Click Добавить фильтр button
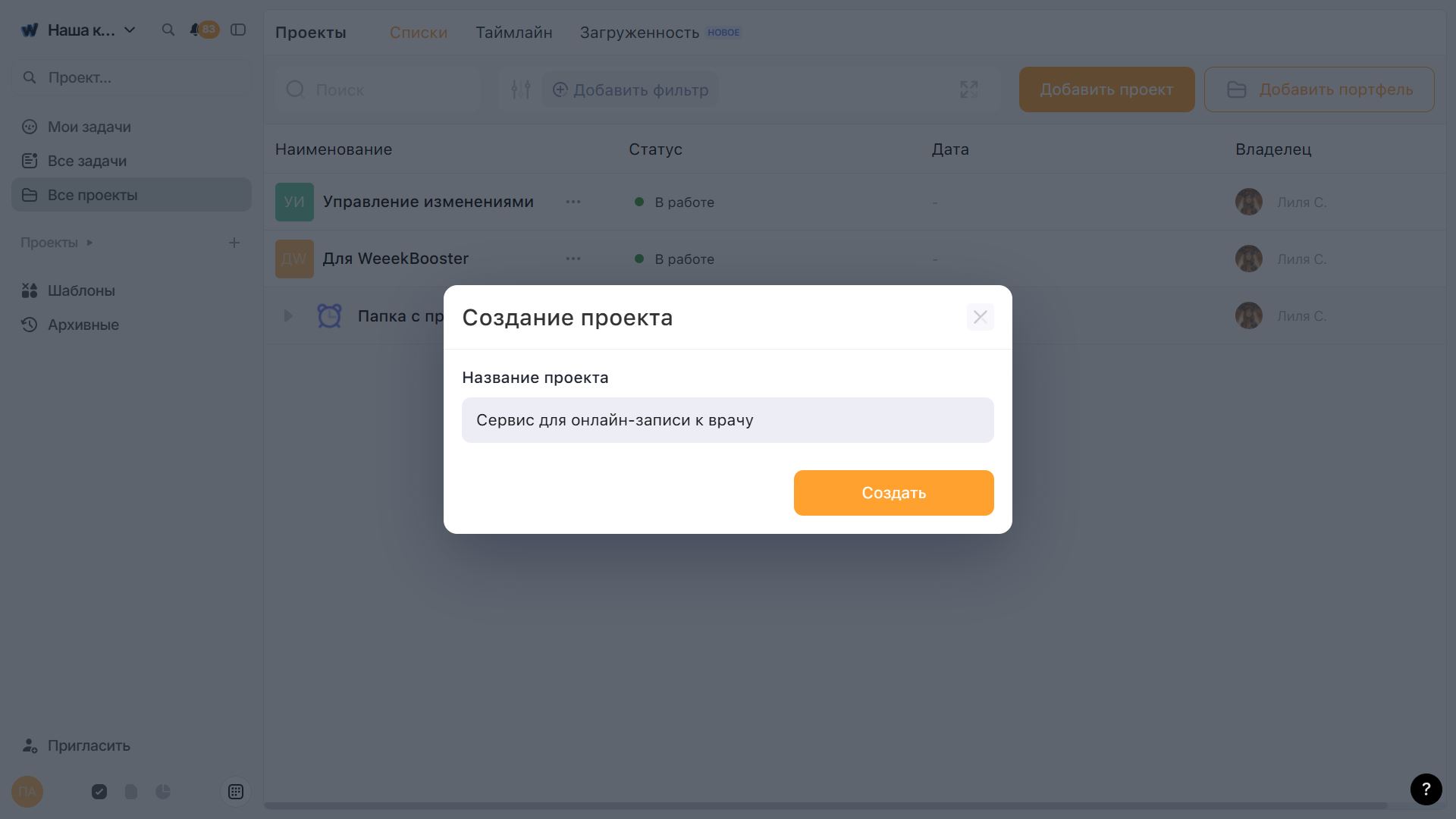The width and height of the screenshot is (1456, 819). click(630, 89)
